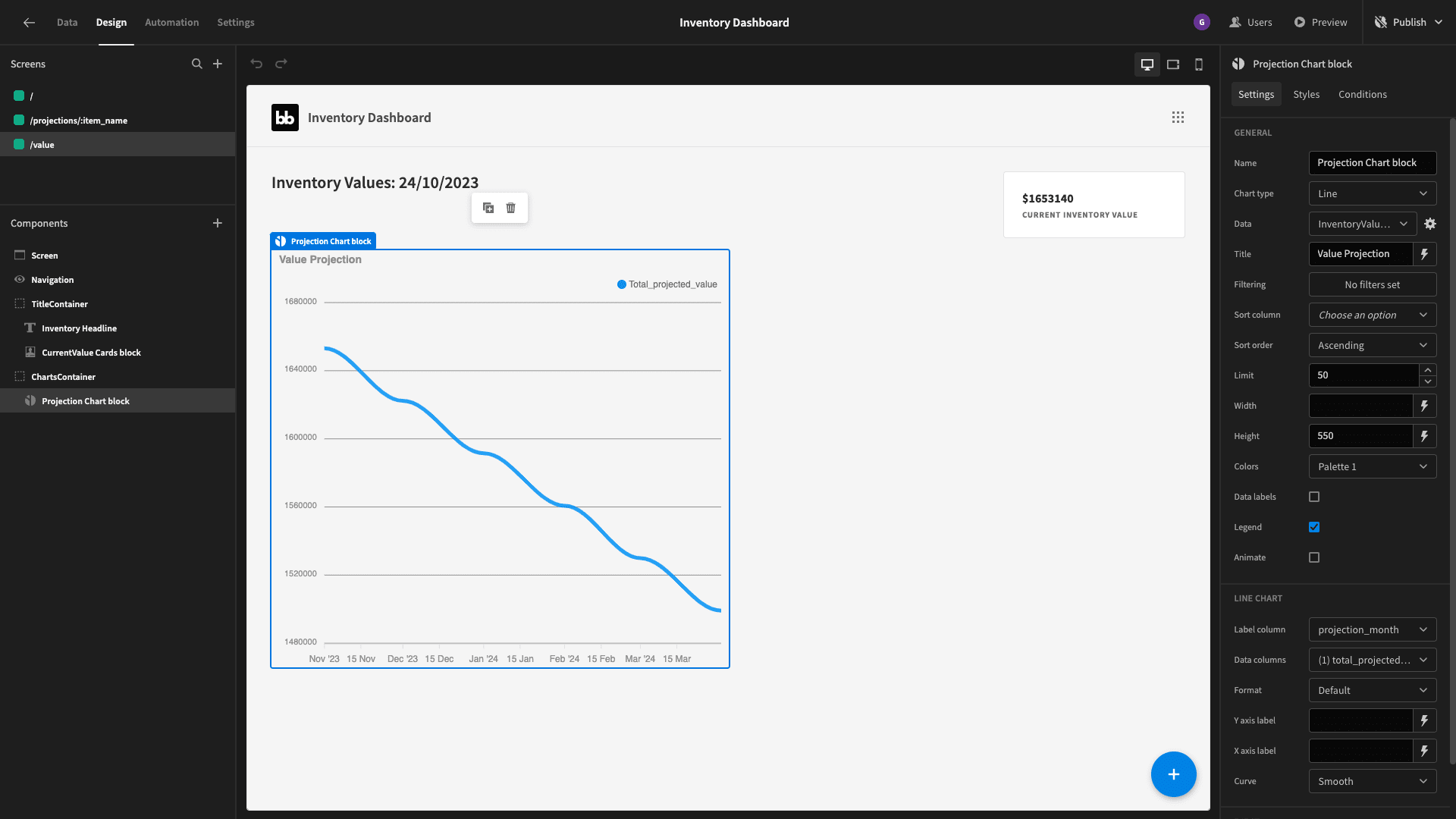Delete the selected chart block
The height and width of the screenshot is (819, 1456).
click(x=511, y=208)
